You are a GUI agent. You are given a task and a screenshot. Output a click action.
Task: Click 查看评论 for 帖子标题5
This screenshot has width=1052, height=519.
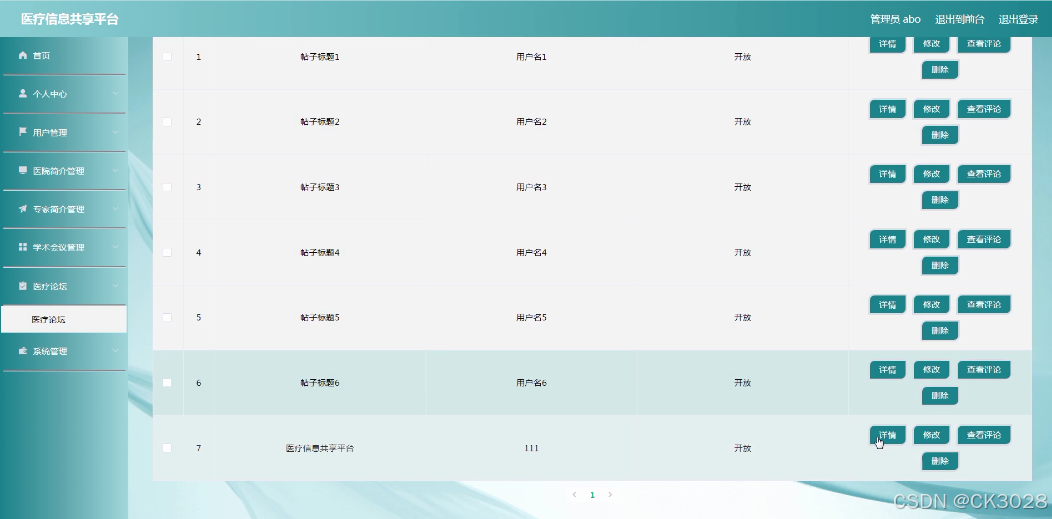coord(984,304)
